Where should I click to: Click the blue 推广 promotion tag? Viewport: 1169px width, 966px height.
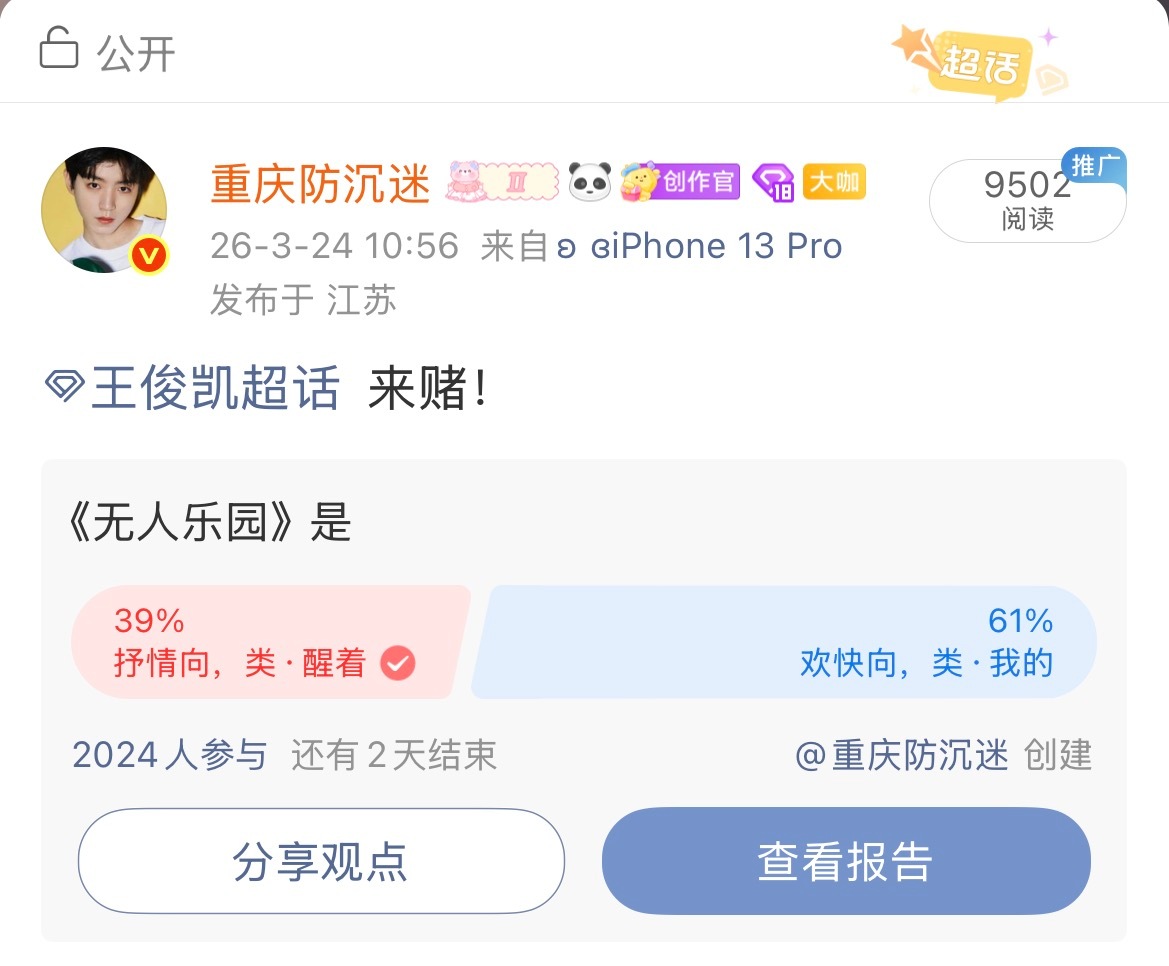tap(1097, 167)
